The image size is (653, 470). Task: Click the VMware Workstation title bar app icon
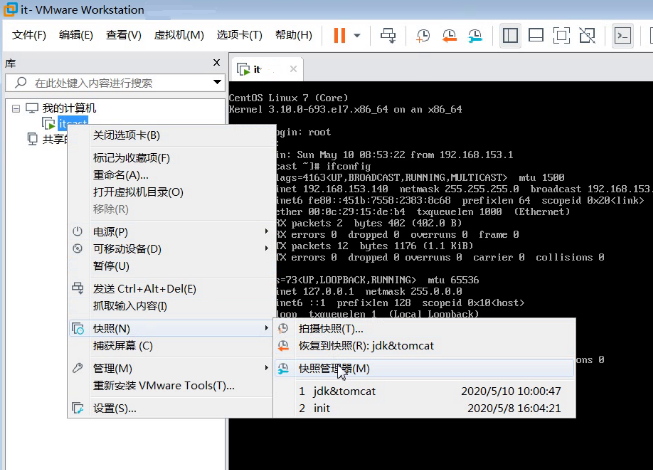coord(10,10)
